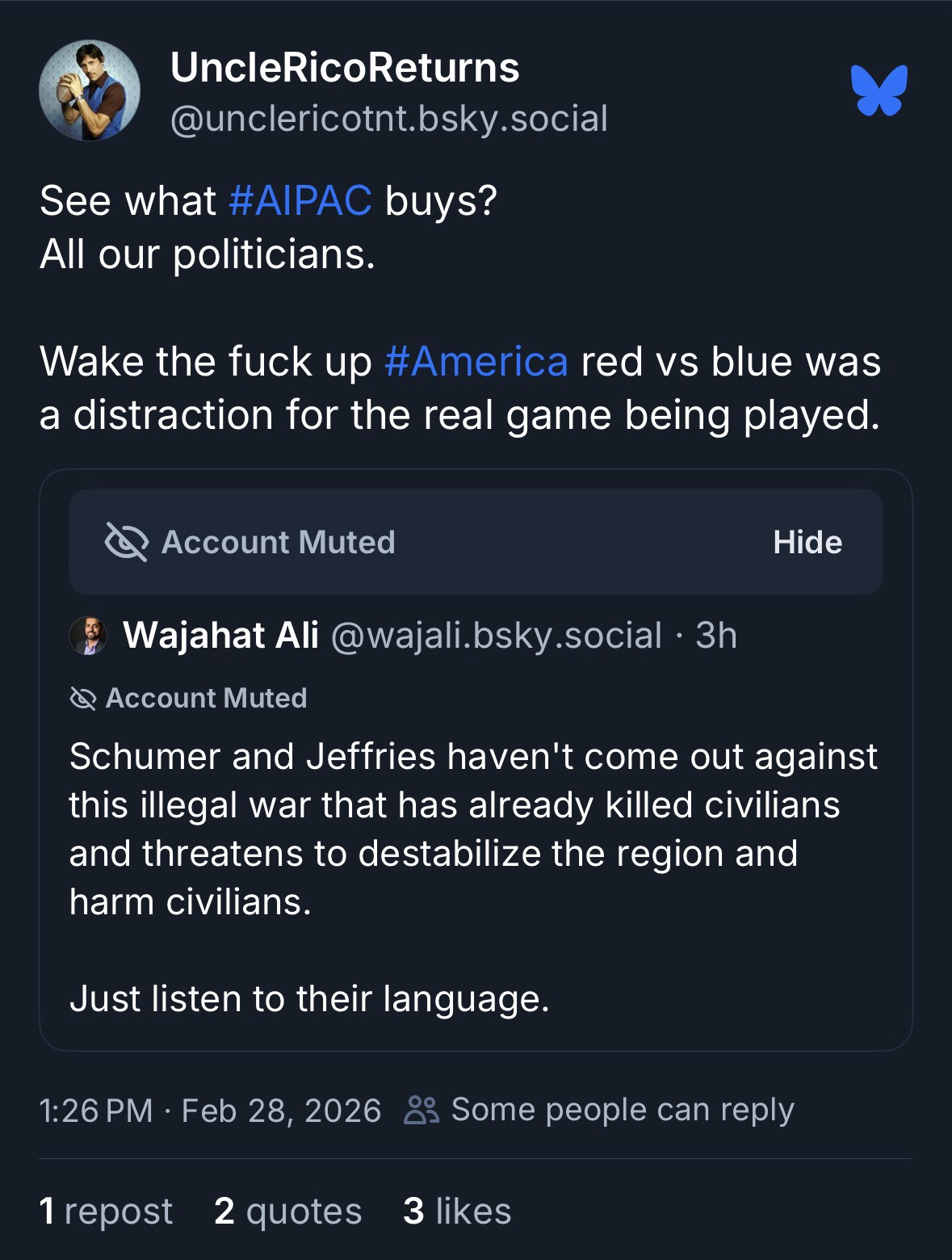
Task: Open the 3h timestamp of quoted post
Action: [x=716, y=636]
